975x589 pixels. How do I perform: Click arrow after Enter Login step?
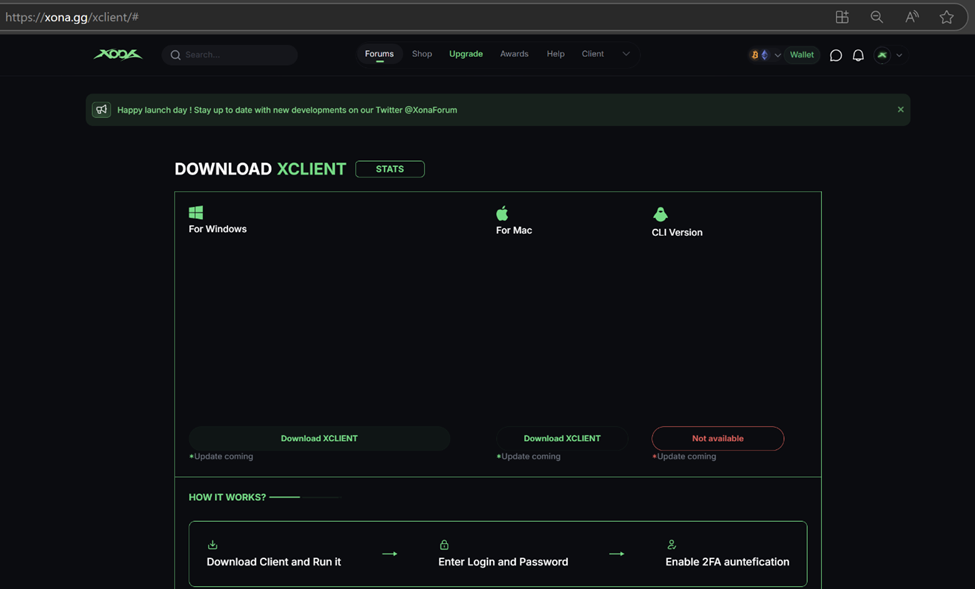(x=616, y=554)
